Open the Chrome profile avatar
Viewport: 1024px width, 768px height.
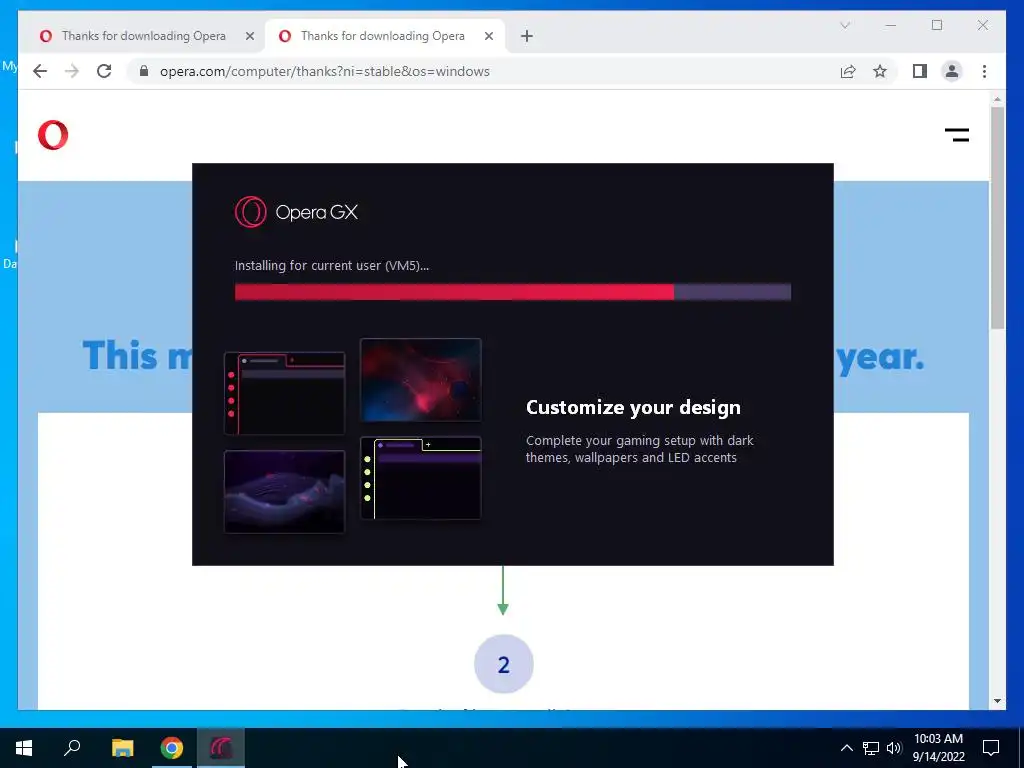click(x=952, y=71)
